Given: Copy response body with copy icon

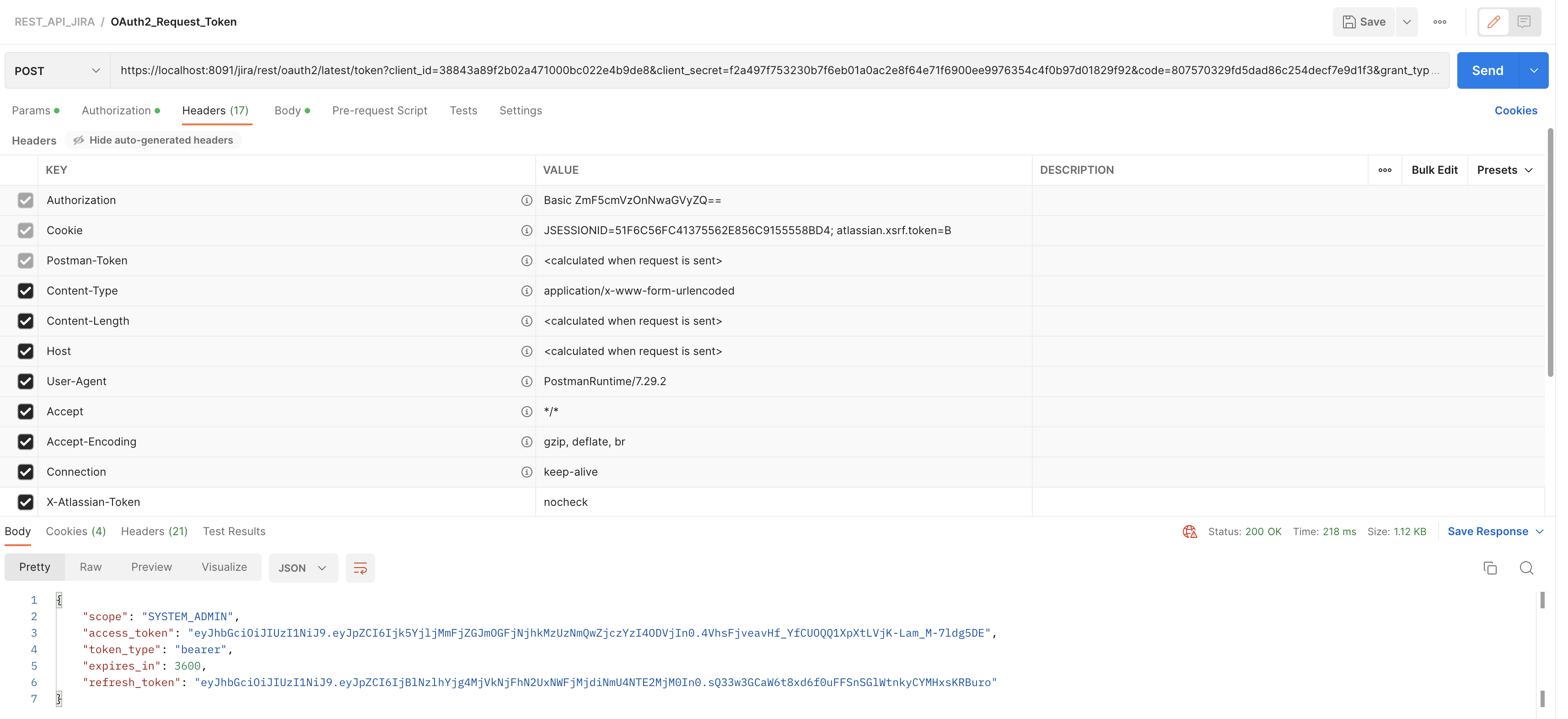Looking at the screenshot, I should [x=1489, y=568].
